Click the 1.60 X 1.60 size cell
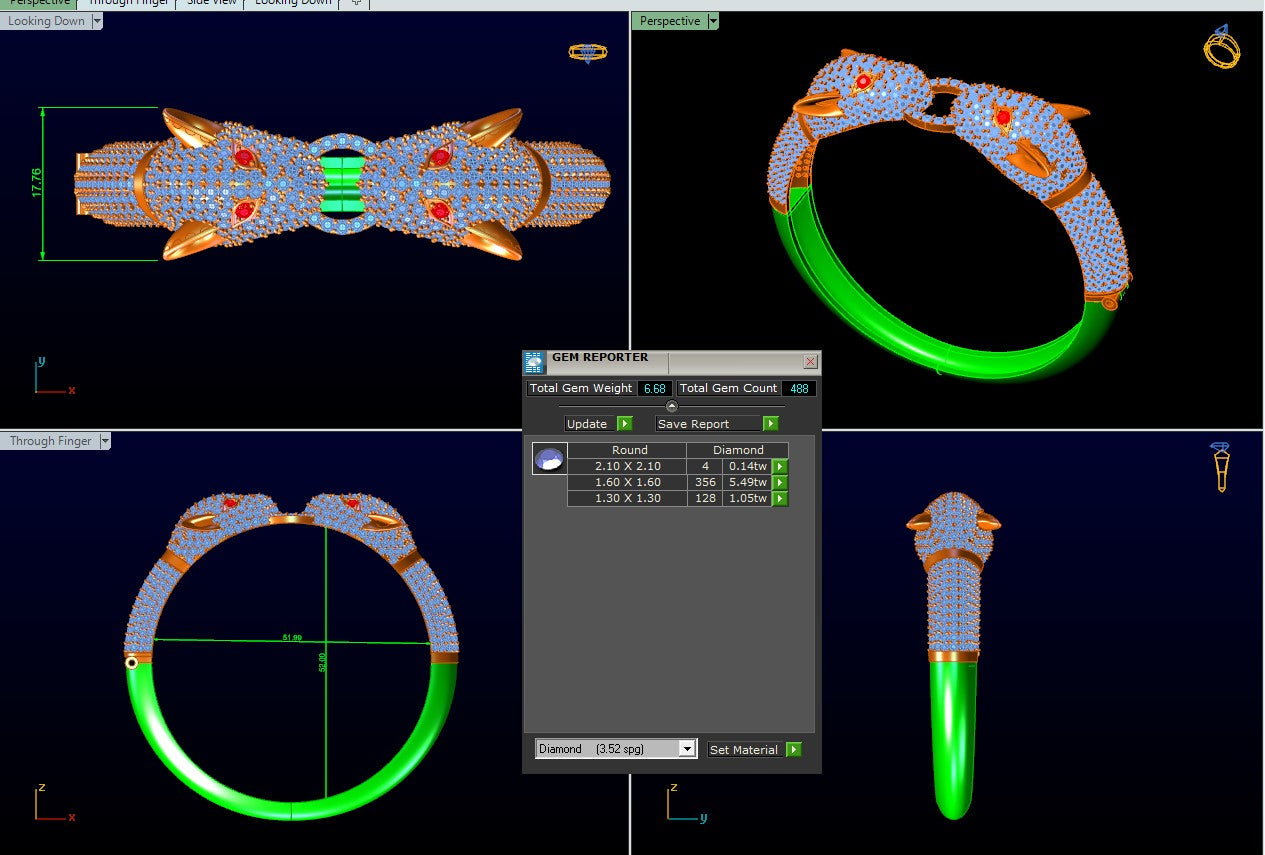The width and height of the screenshot is (1265, 855). point(627,482)
